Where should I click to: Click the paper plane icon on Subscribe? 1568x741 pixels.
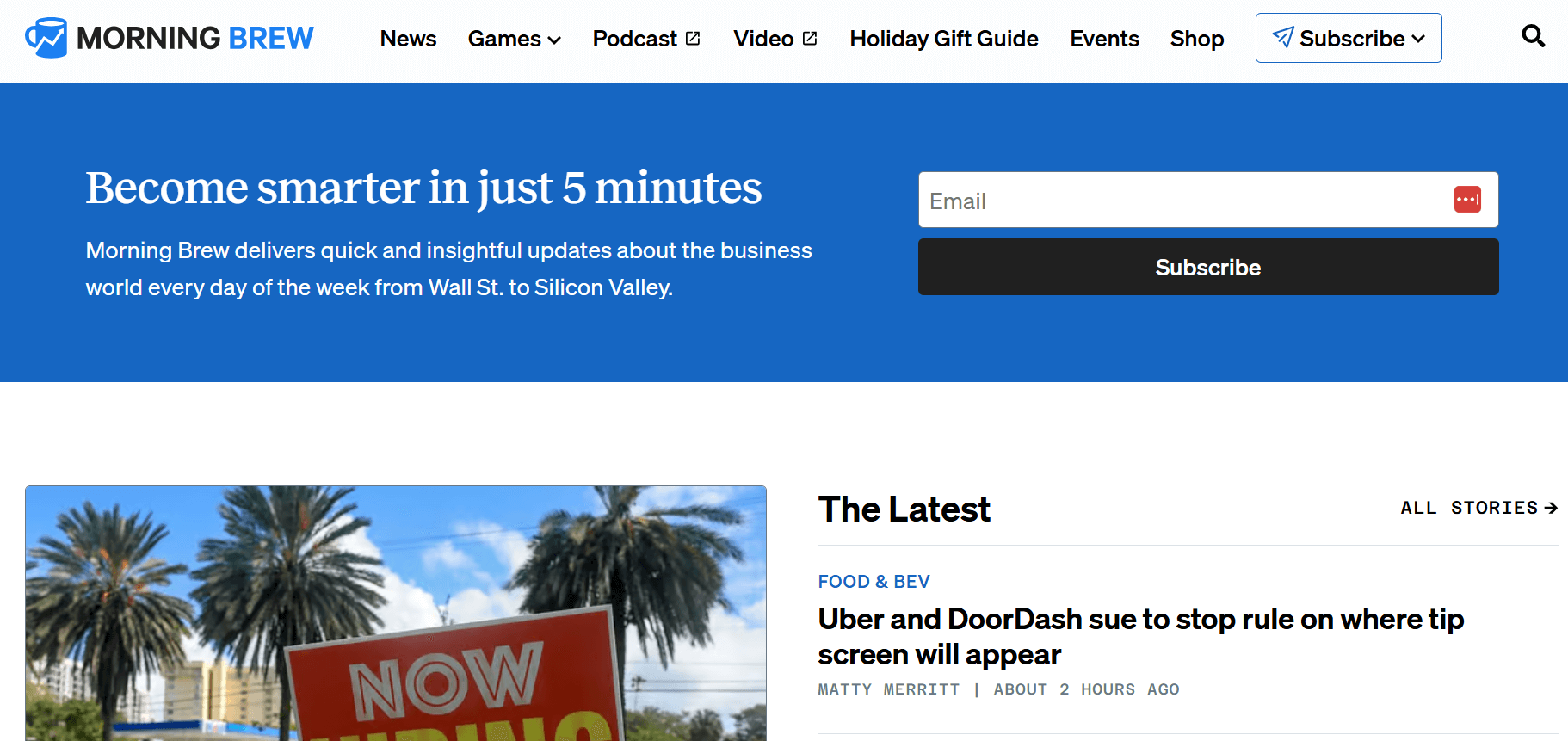tap(1282, 38)
